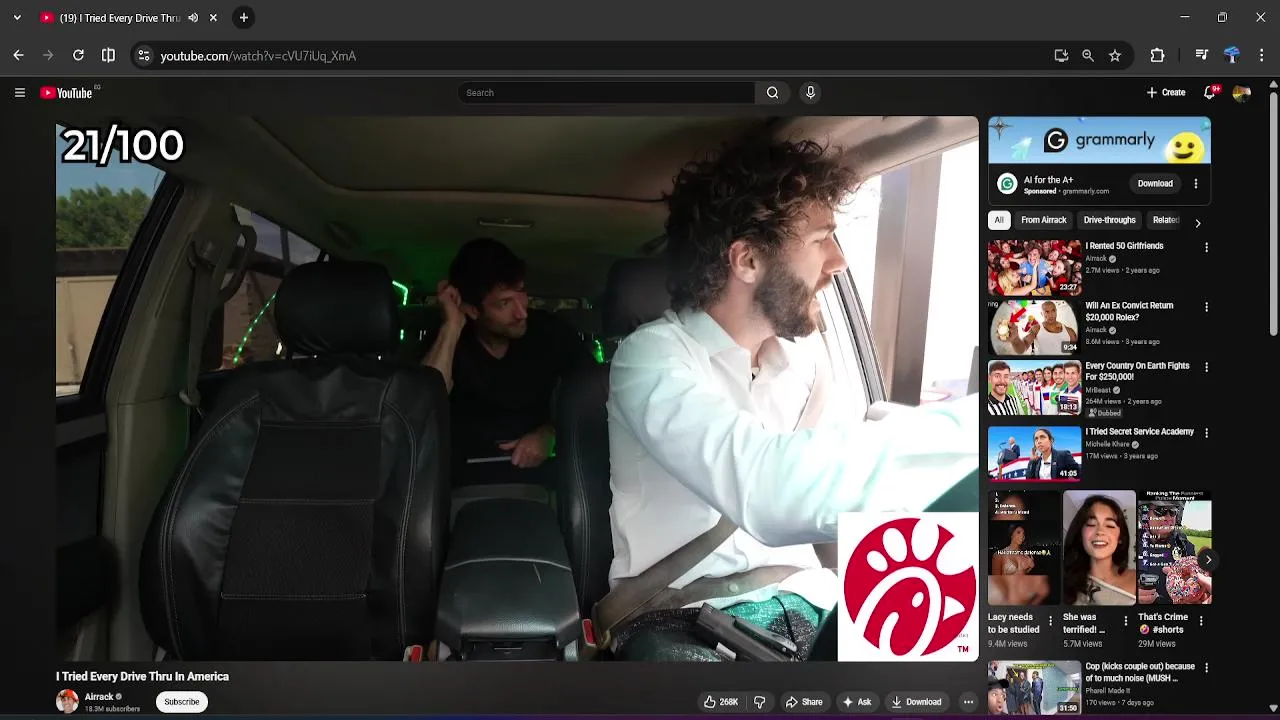Open more actions ellipsis below the video
This screenshot has width=1280, height=720.
[968, 702]
